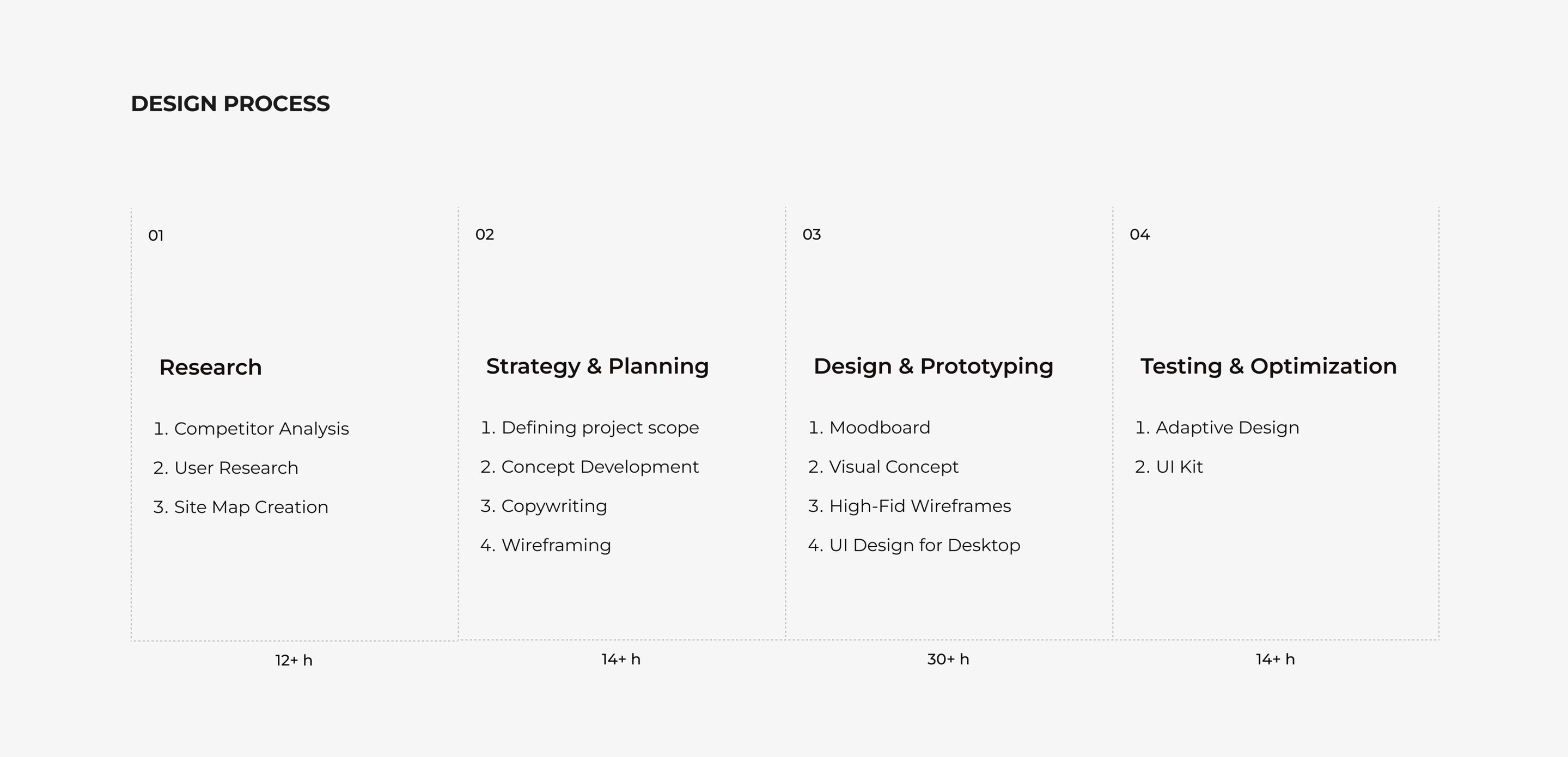This screenshot has height=757, width=1568.
Task: Select the 12+ h duration label
Action: (294, 661)
